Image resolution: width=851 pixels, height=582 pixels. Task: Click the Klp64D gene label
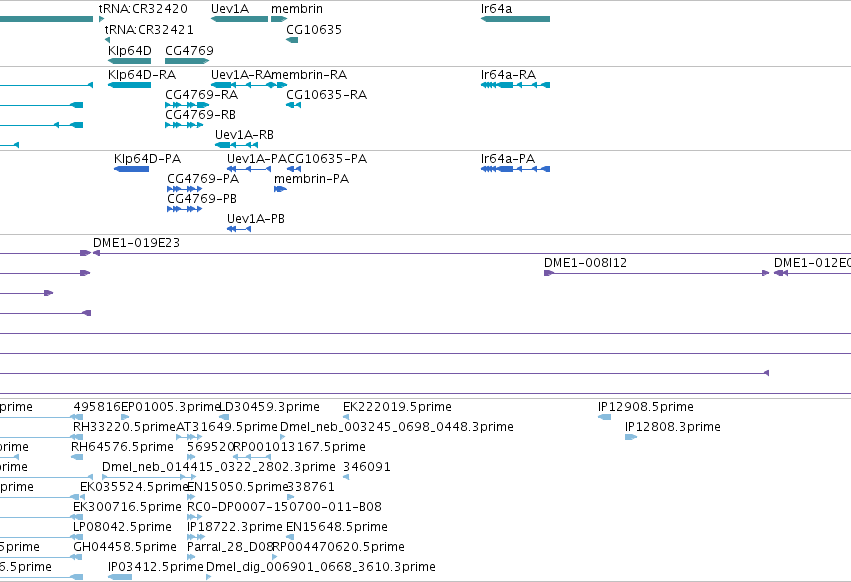point(130,50)
